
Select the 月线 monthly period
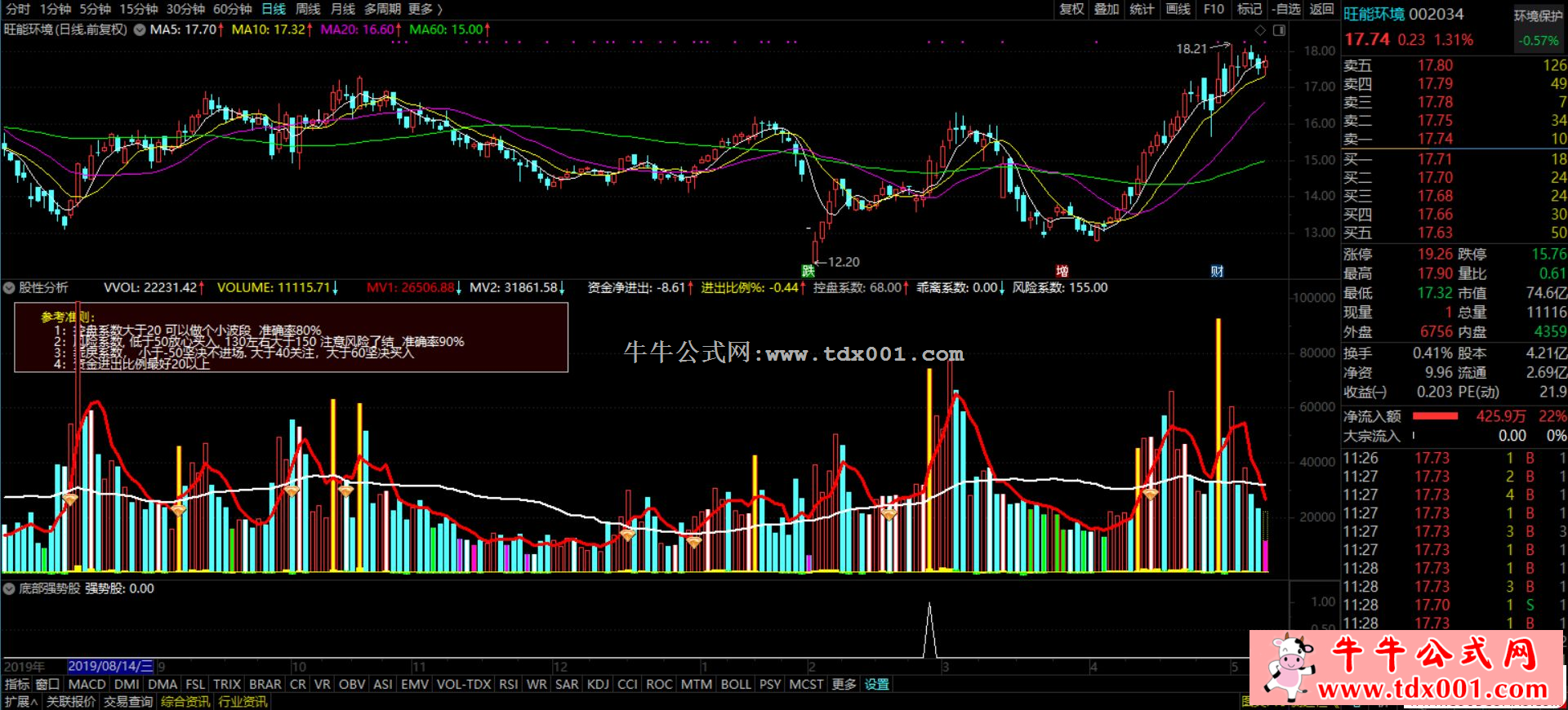[343, 9]
